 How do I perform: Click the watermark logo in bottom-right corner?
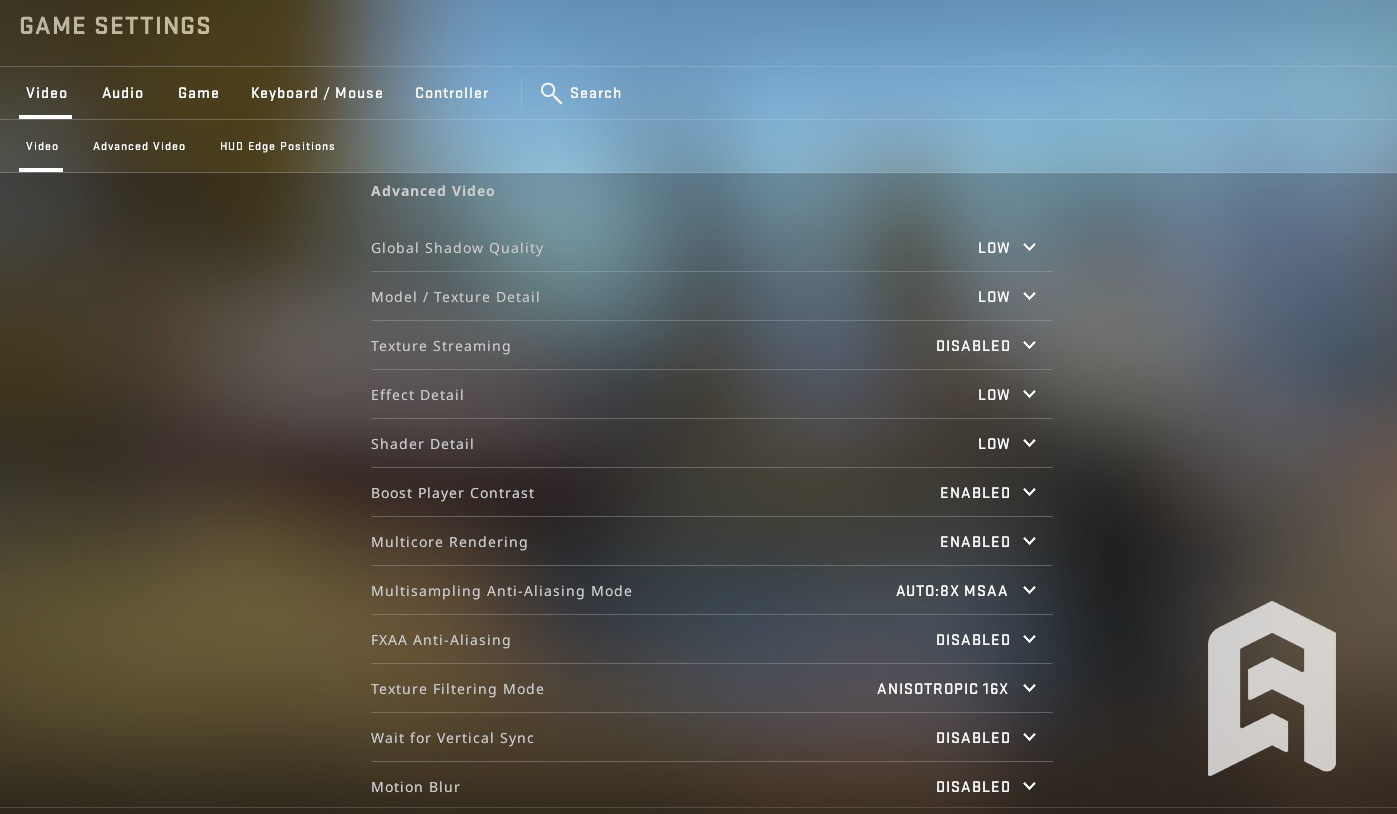click(1271, 689)
